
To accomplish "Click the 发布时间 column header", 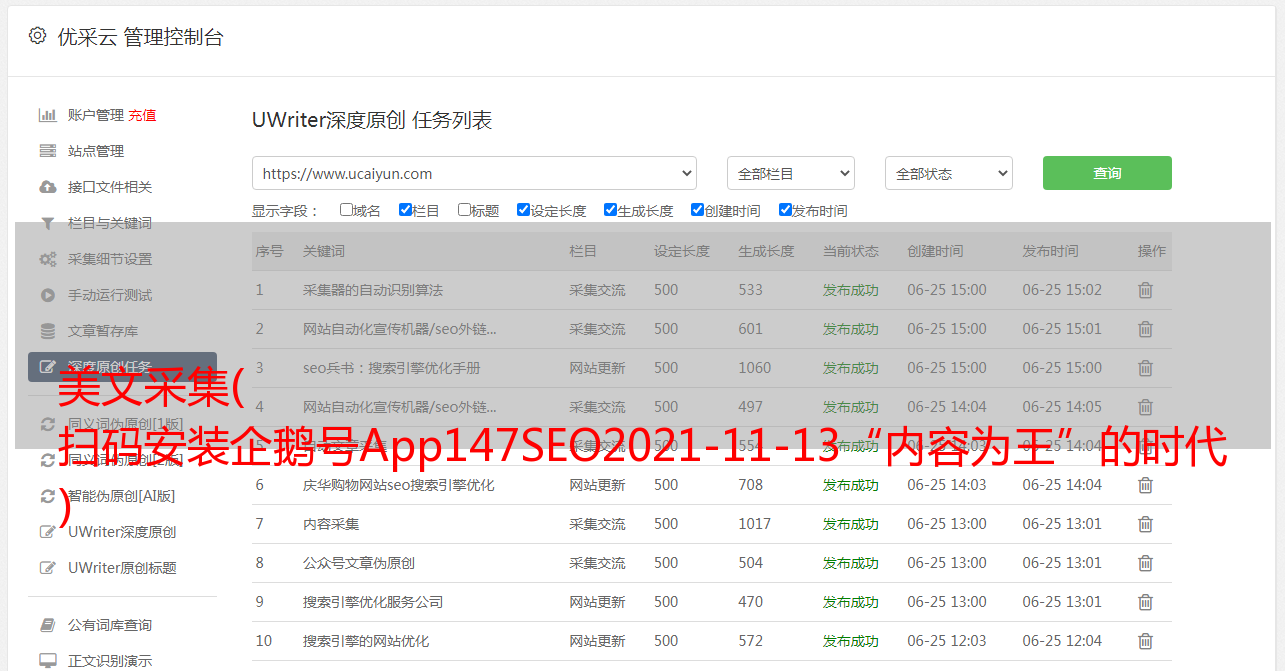I will [x=1050, y=251].
